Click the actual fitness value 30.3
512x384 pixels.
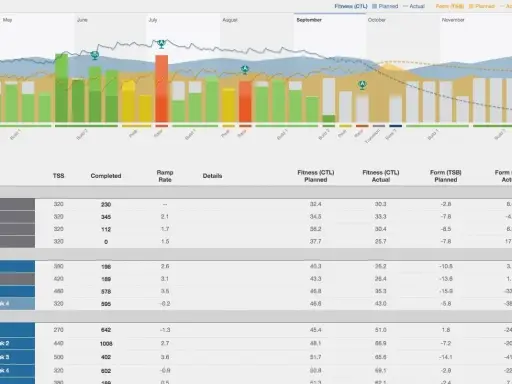point(381,204)
